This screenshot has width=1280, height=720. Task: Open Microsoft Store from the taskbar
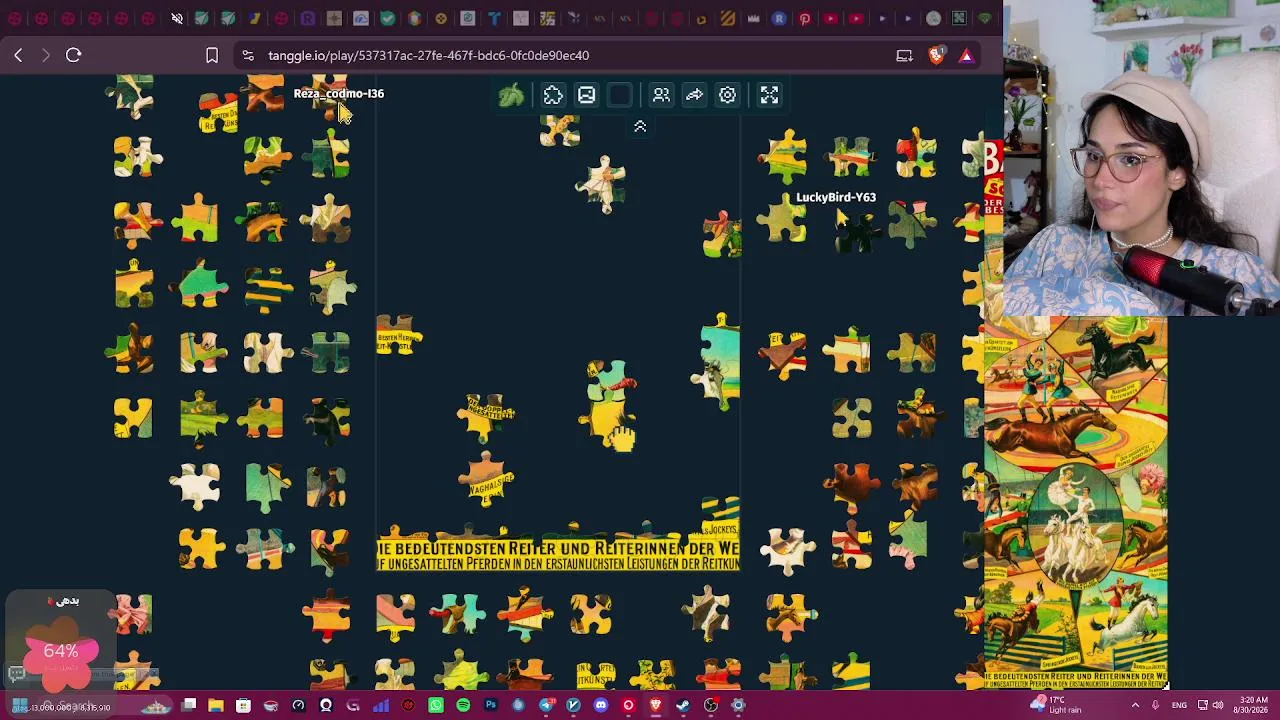(x=243, y=706)
